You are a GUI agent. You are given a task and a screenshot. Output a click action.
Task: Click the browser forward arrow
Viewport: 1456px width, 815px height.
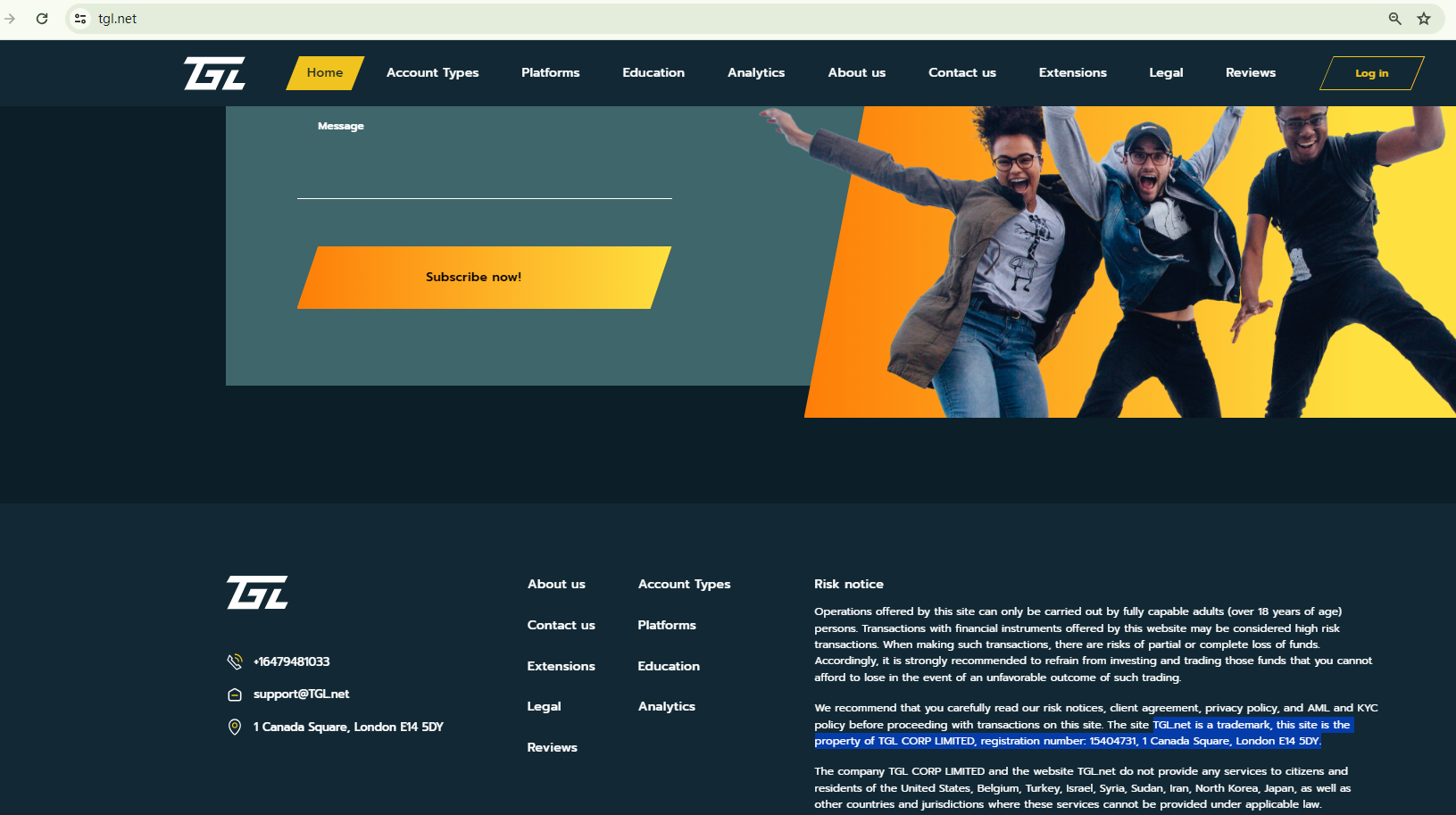(x=10, y=19)
